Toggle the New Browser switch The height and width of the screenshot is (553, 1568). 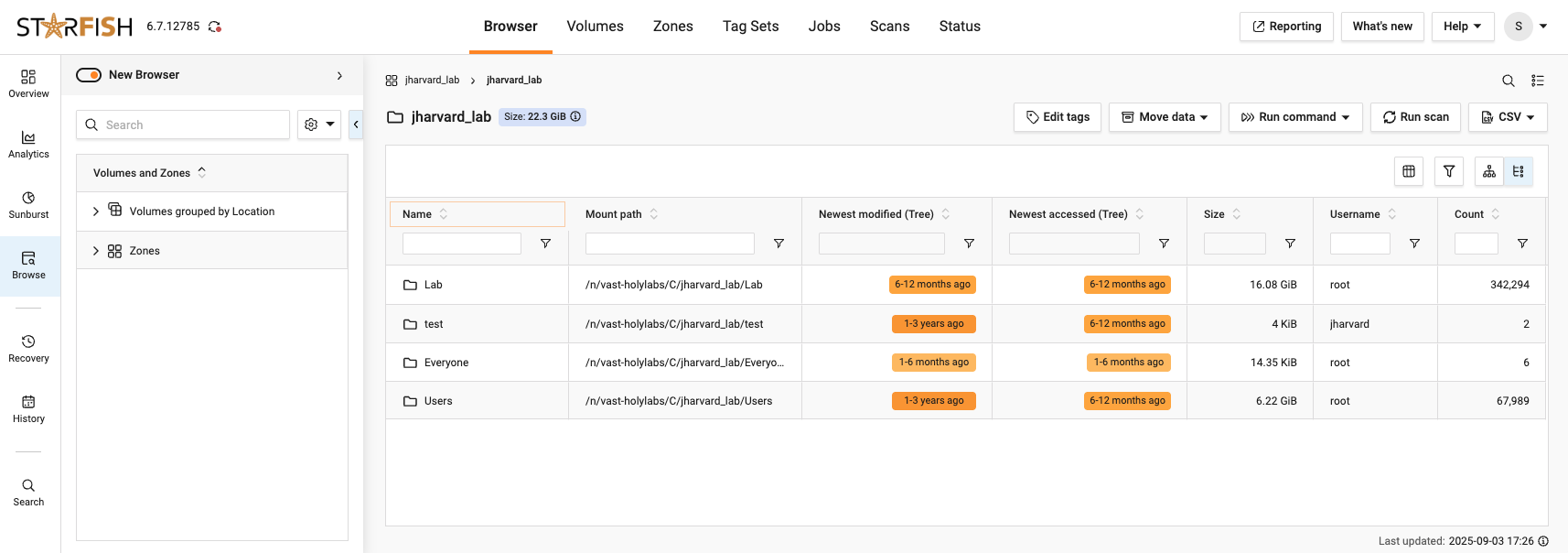pos(89,75)
